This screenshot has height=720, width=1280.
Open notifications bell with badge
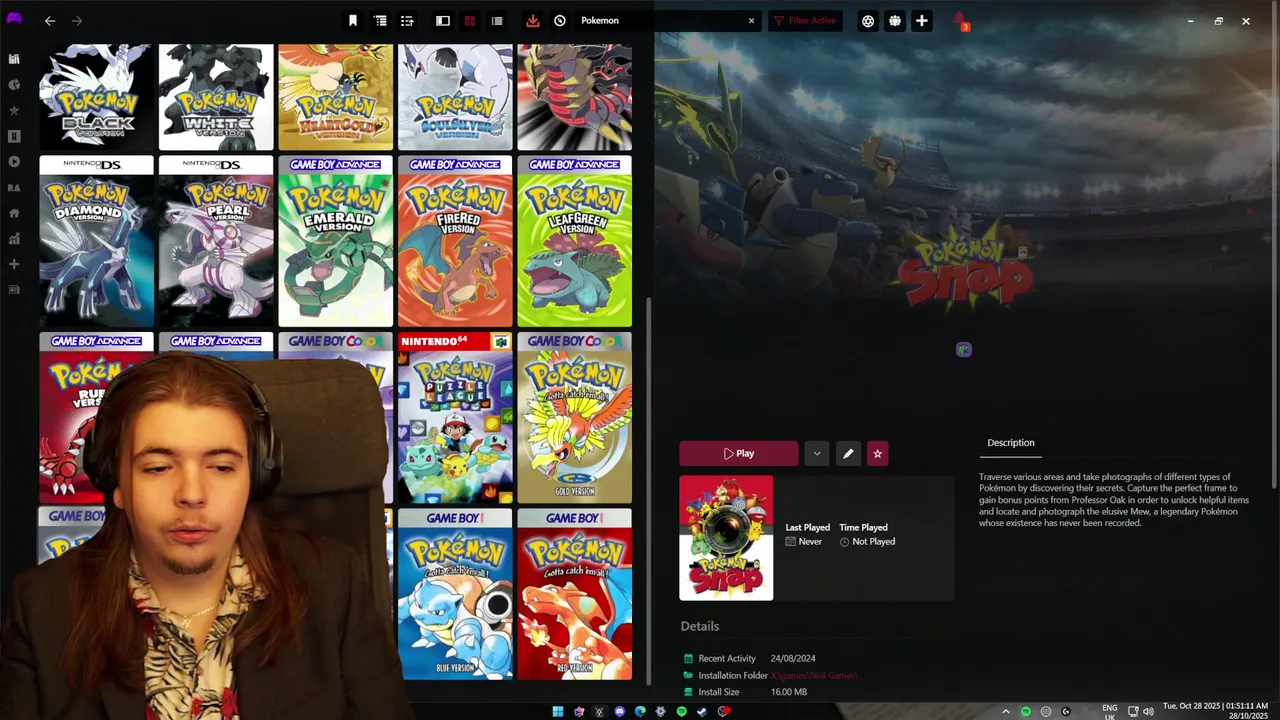point(960,21)
